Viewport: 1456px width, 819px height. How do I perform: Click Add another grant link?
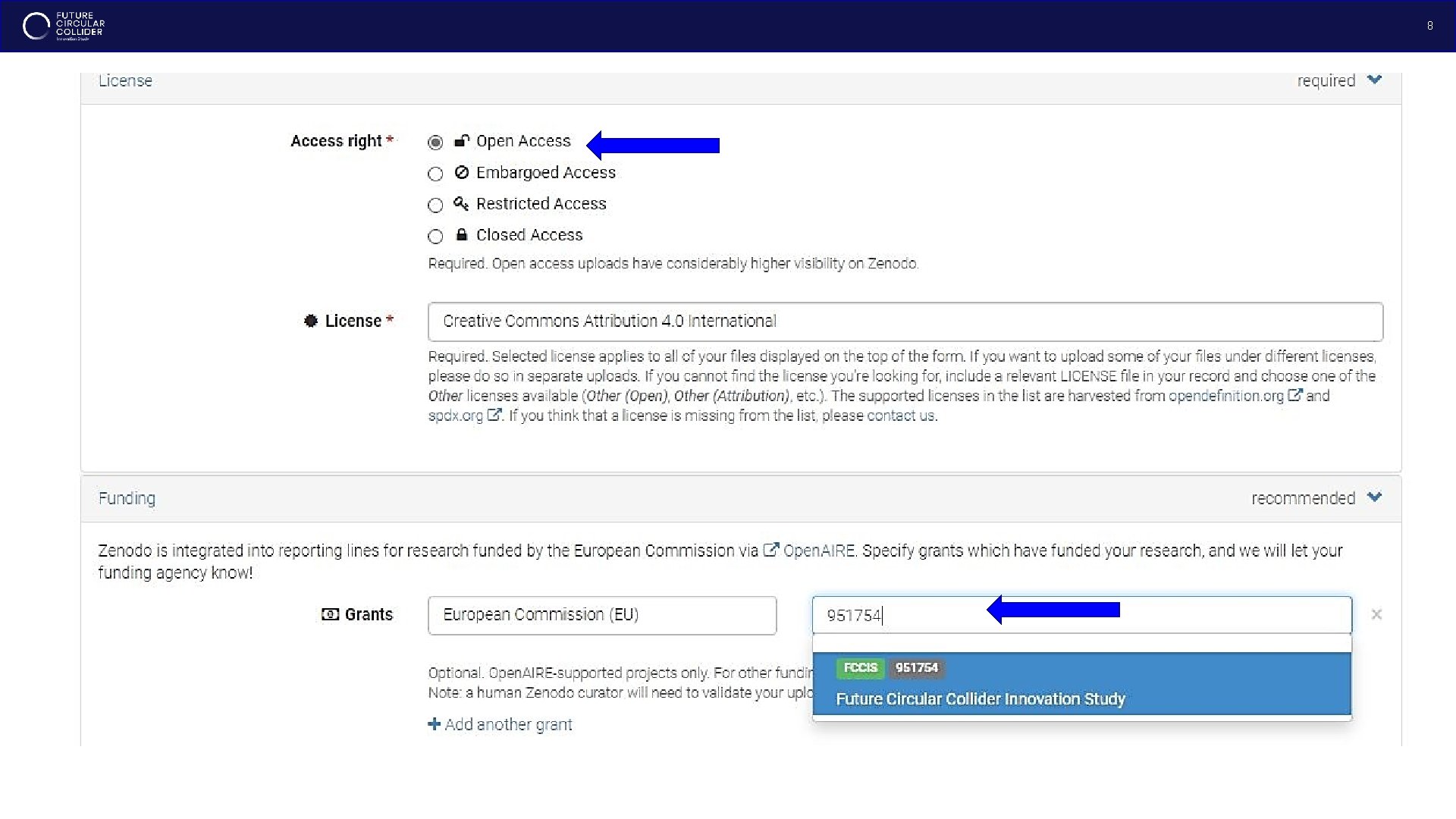(x=500, y=724)
